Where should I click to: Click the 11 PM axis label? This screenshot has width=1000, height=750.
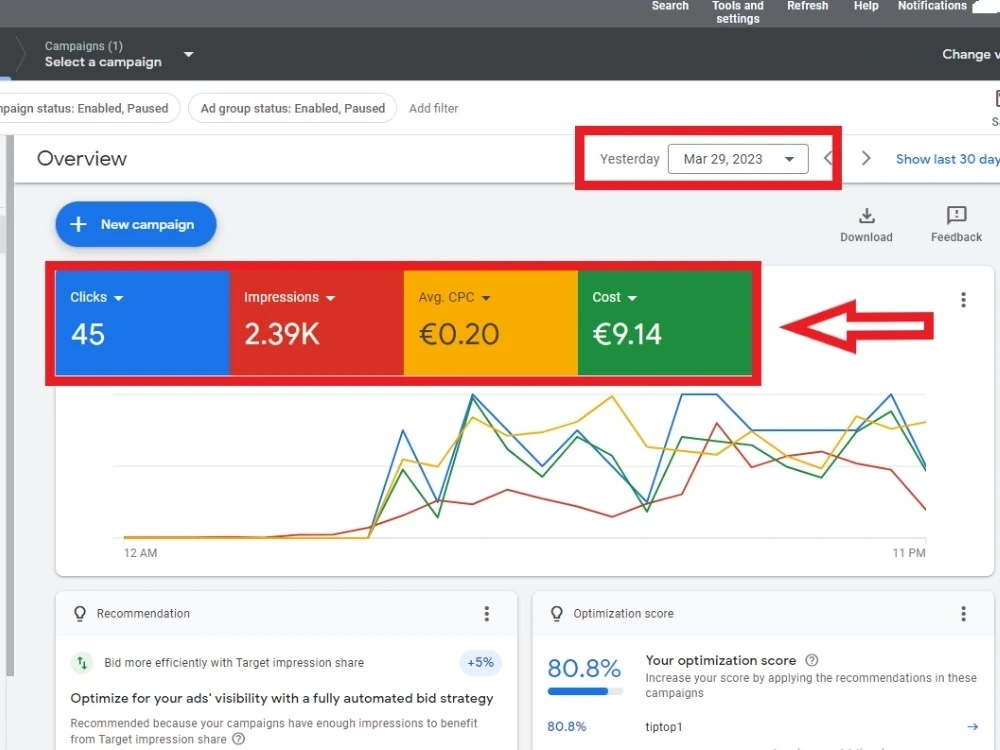click(909, 553)
